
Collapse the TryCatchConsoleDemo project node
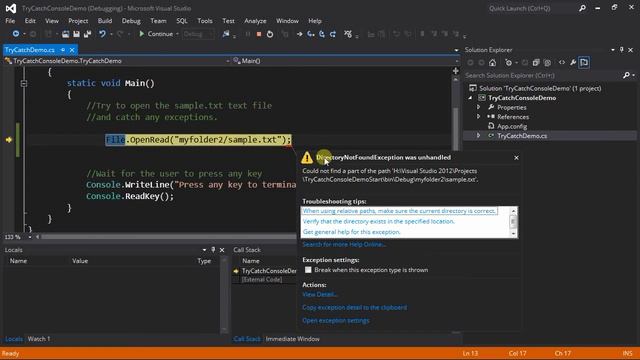470,98
